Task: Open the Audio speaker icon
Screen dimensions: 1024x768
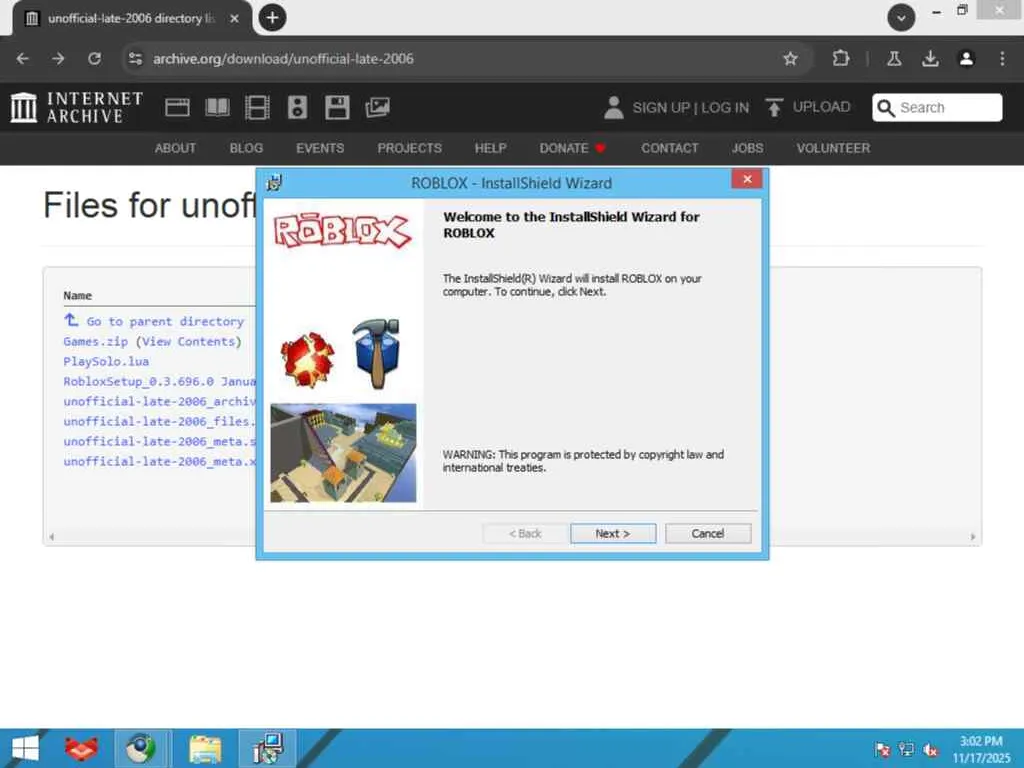Action: 297,107
